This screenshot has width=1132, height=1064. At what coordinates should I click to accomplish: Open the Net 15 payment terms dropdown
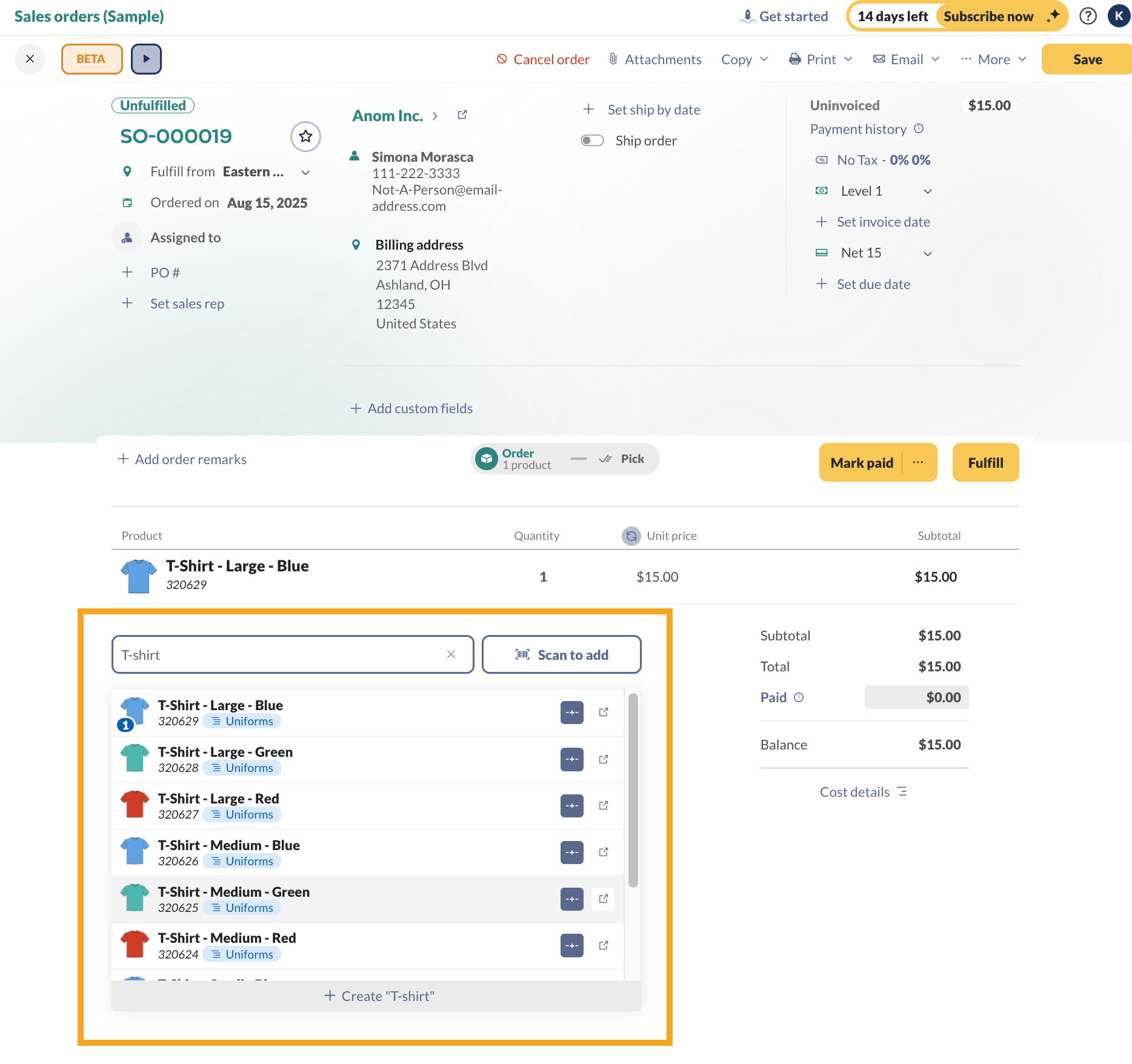click(x=928, y=253)
